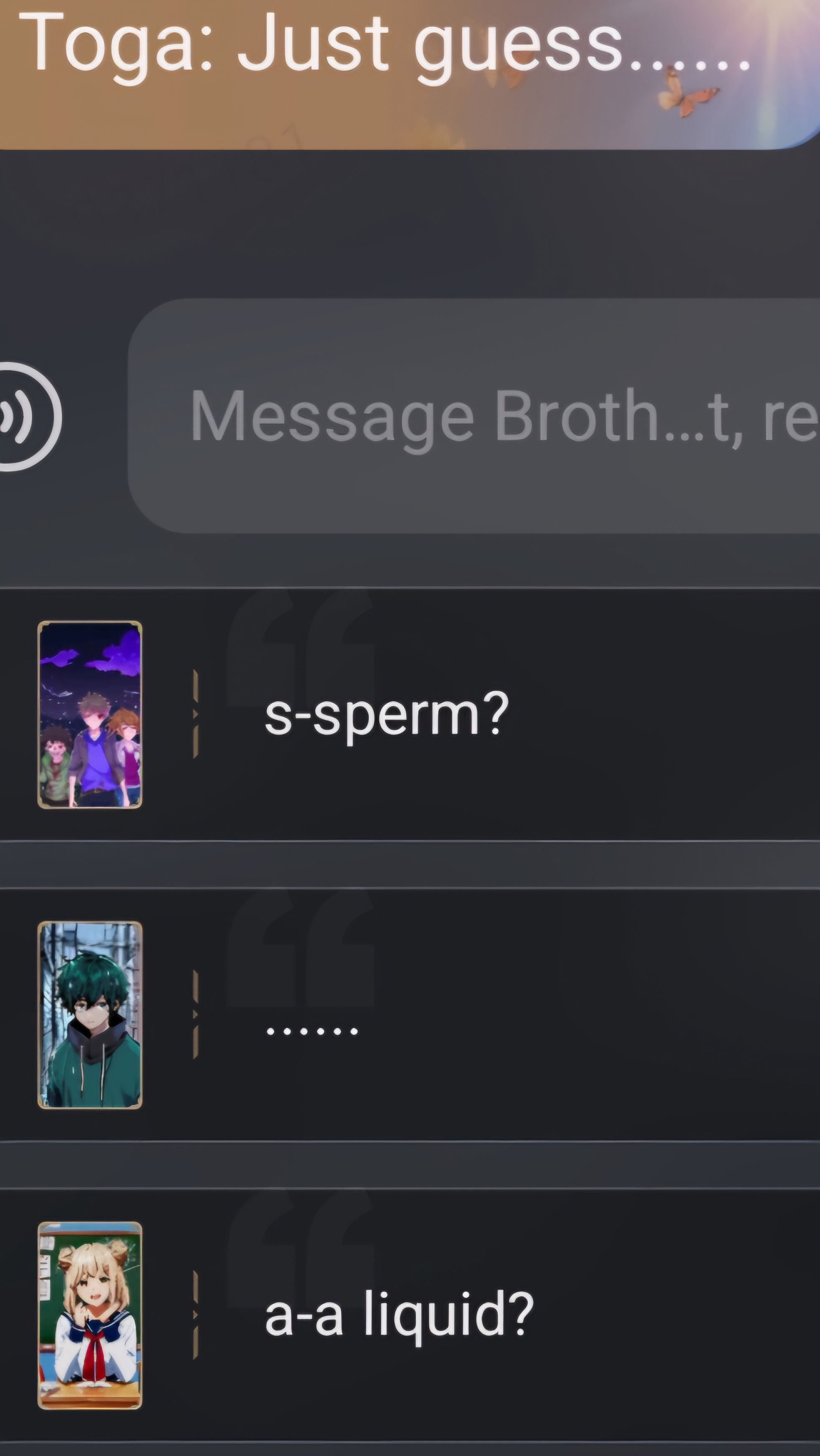
Task: Click the gold marker beside the blonde avatar
Action: (196, 1314)
